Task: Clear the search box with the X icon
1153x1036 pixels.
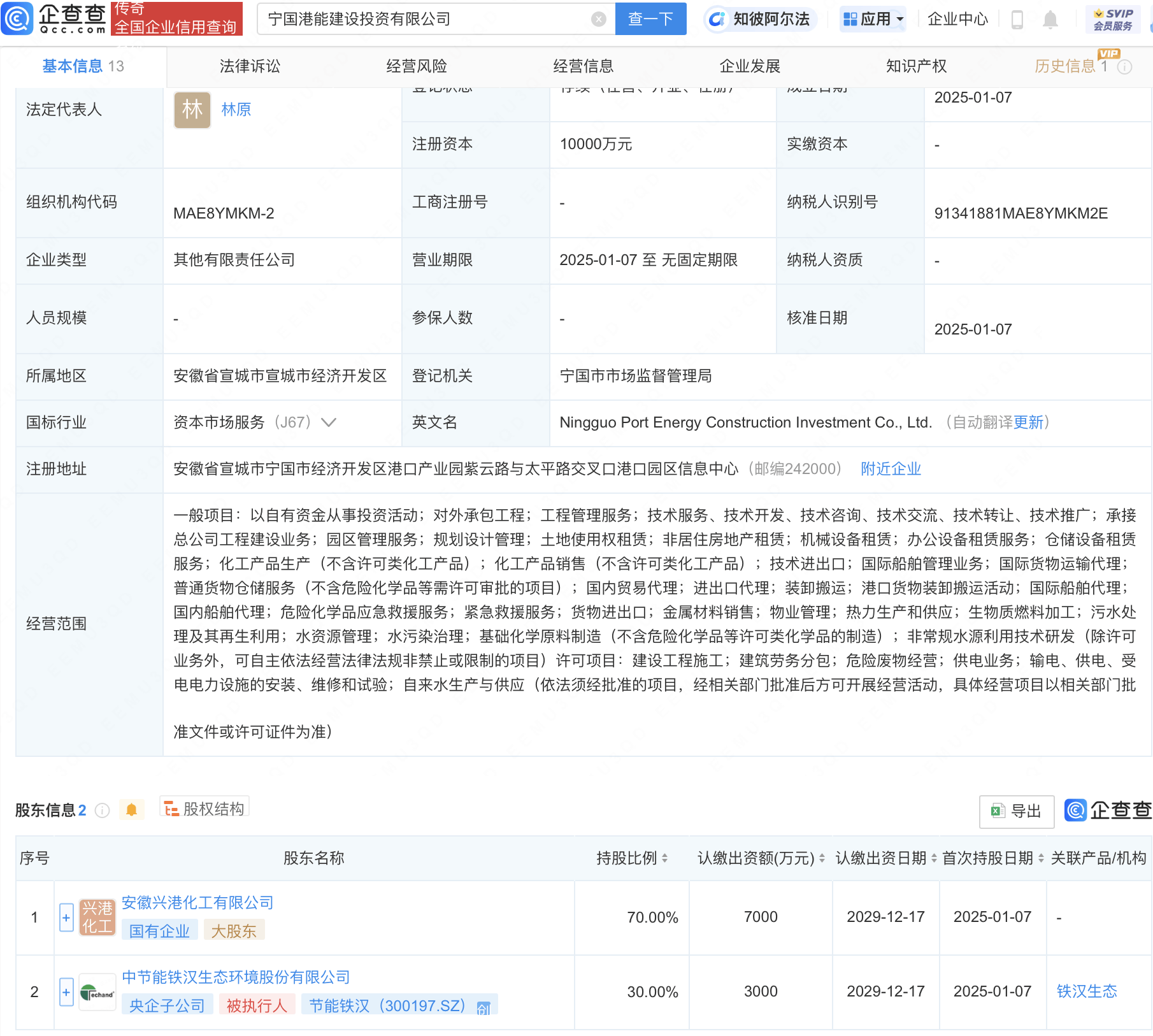Action: point(598,19)
